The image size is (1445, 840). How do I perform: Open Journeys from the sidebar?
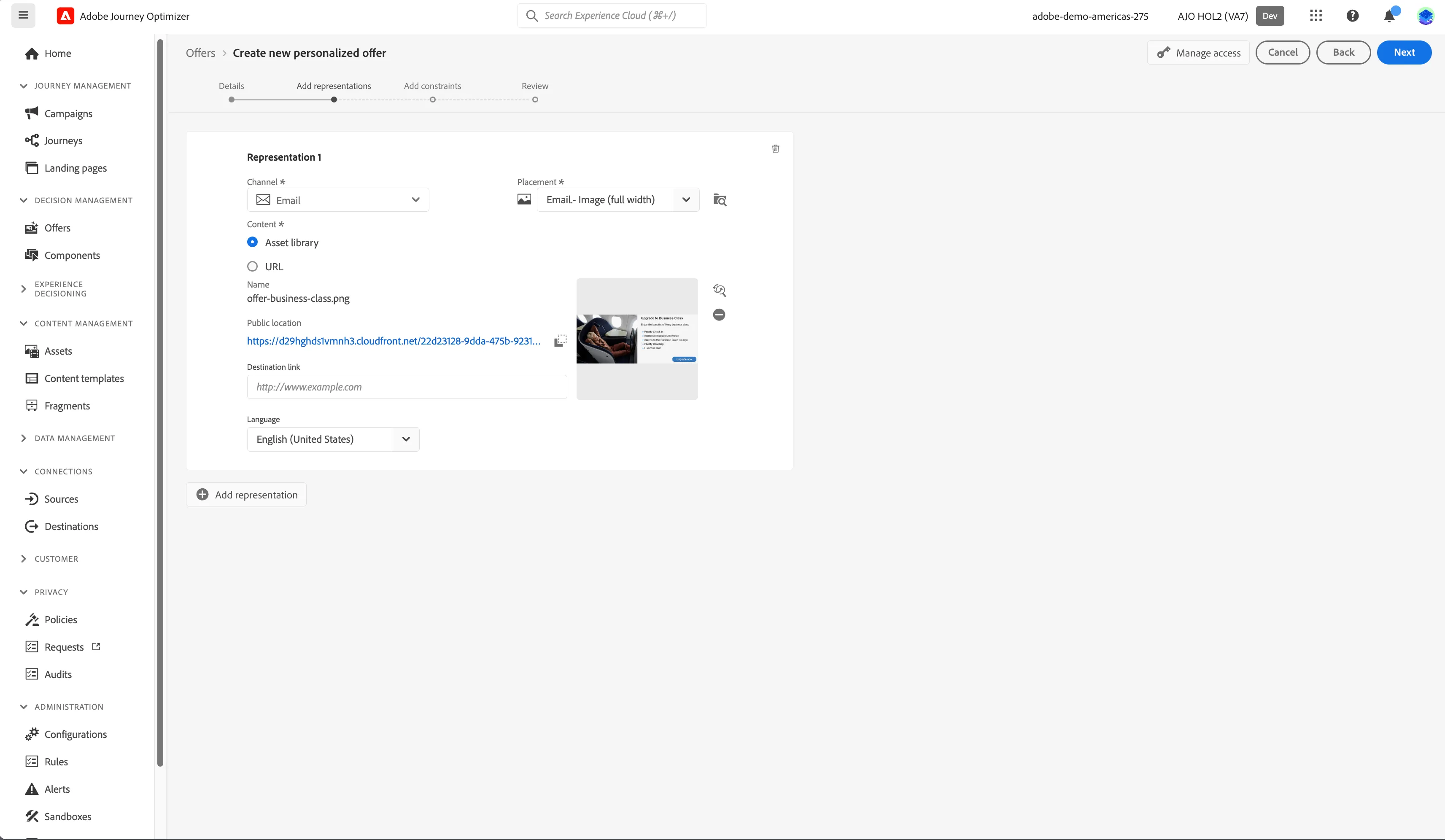pyautogui.click(x=63, y=140)
